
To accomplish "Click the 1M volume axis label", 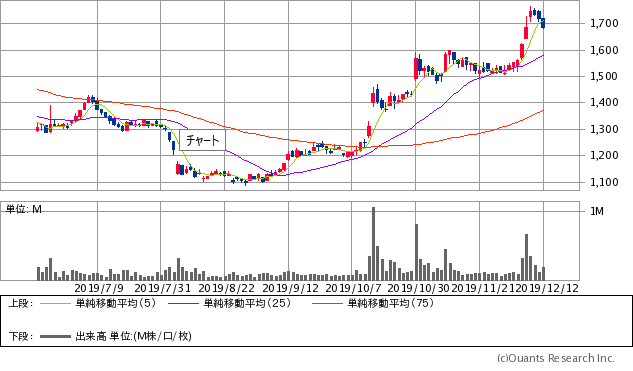I will pos(597,212).
